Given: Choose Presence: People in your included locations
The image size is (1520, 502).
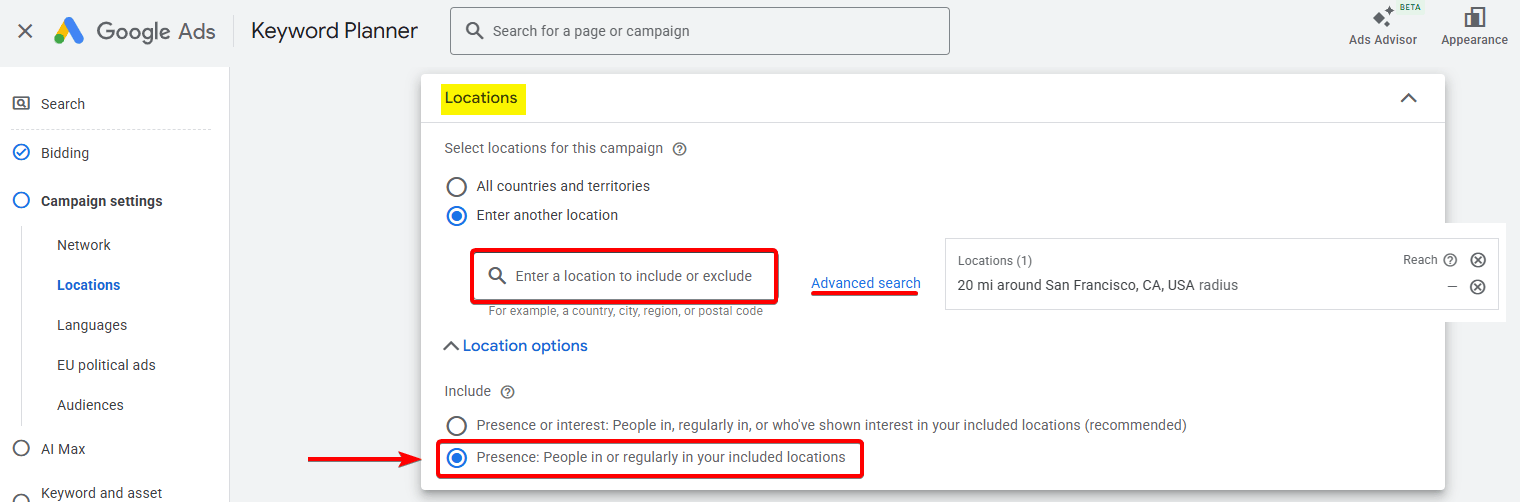Looking at the screenshot, I should pyautogui.click(x=457, y=458).
